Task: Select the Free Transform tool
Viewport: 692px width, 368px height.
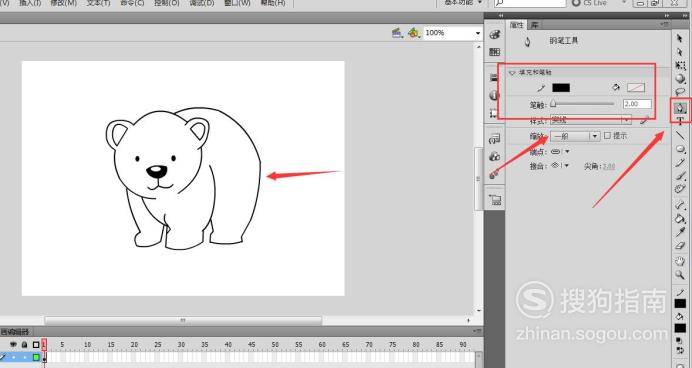Action: pyautogui.click(x=680, y=65)
